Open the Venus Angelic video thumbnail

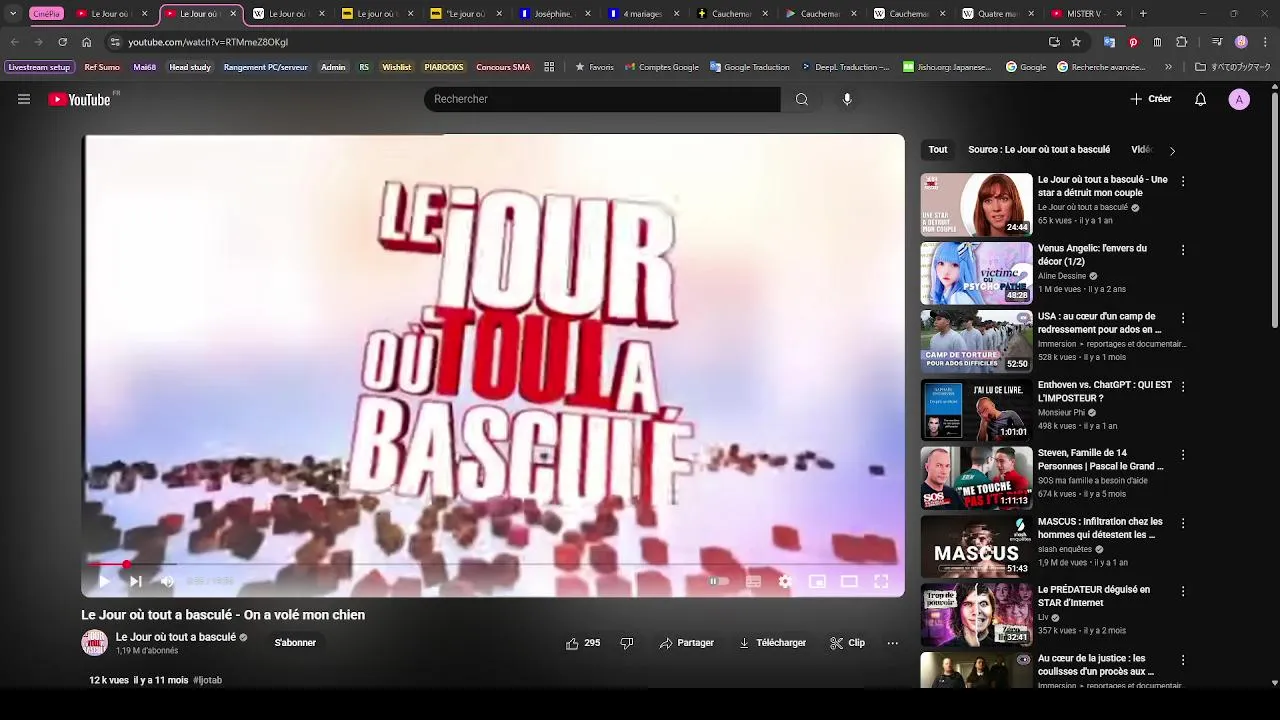pos(976,273)
